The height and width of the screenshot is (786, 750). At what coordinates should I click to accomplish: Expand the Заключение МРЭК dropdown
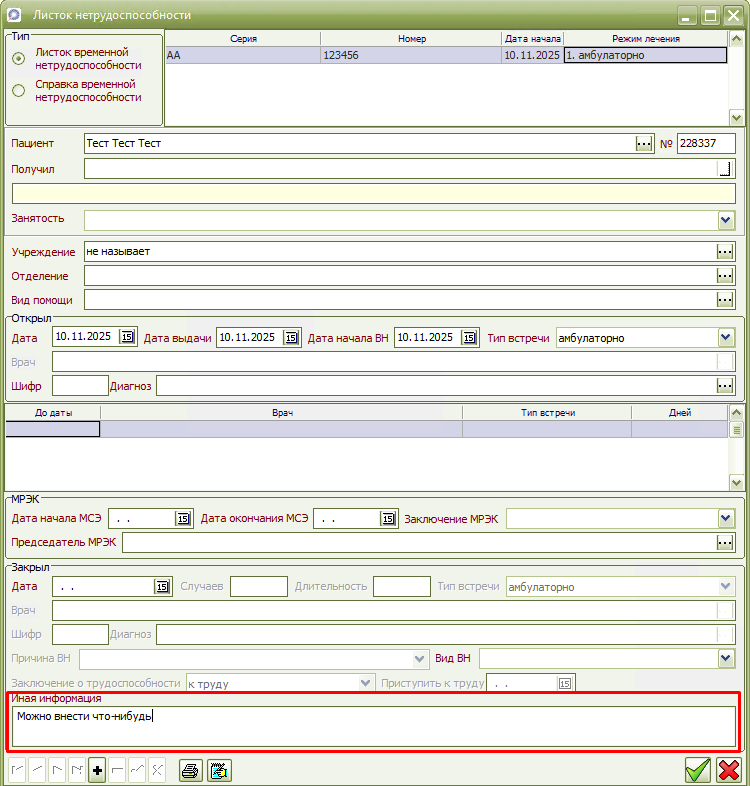click(726, 518)
